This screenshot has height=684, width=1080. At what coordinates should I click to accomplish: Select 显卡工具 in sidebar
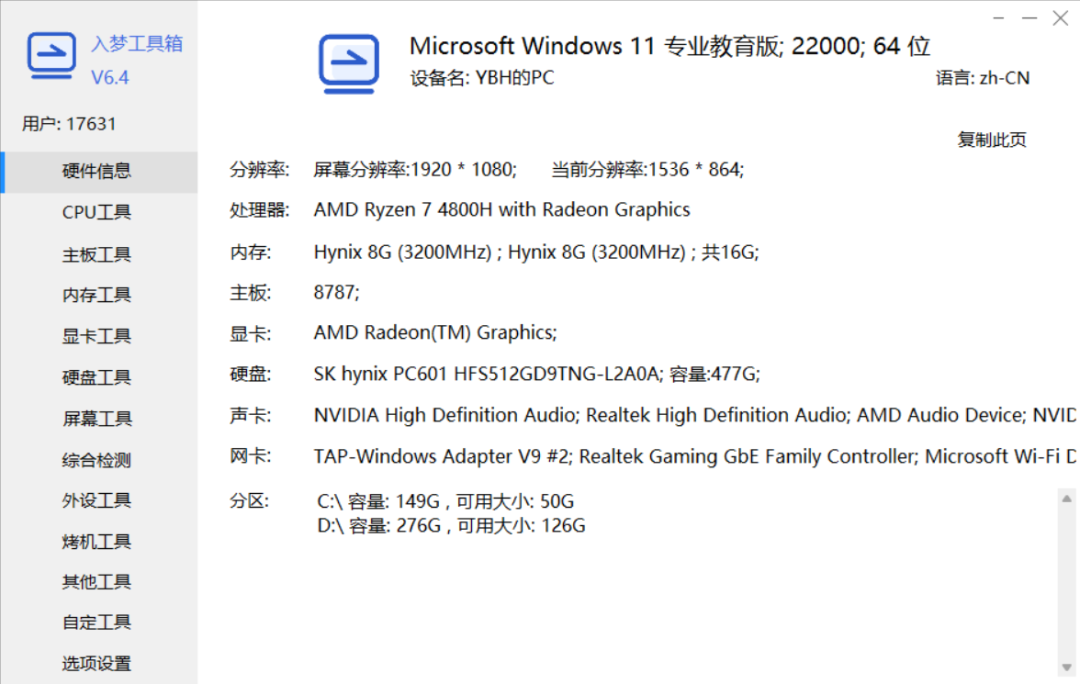pyautogui.click(x=96, y=336)
